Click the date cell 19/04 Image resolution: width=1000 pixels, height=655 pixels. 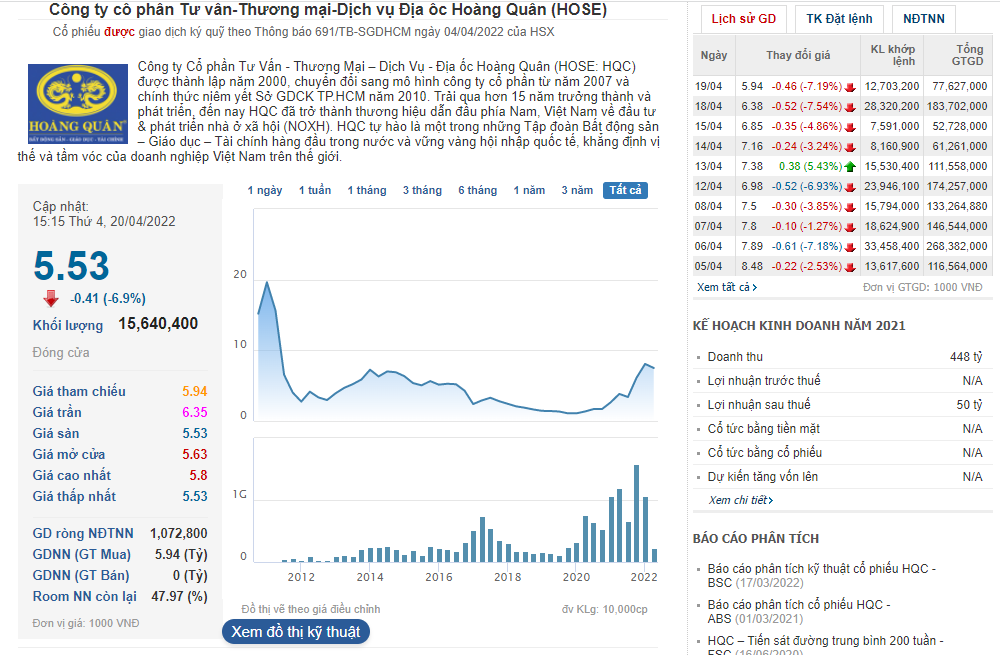click(x=709, y=86)
